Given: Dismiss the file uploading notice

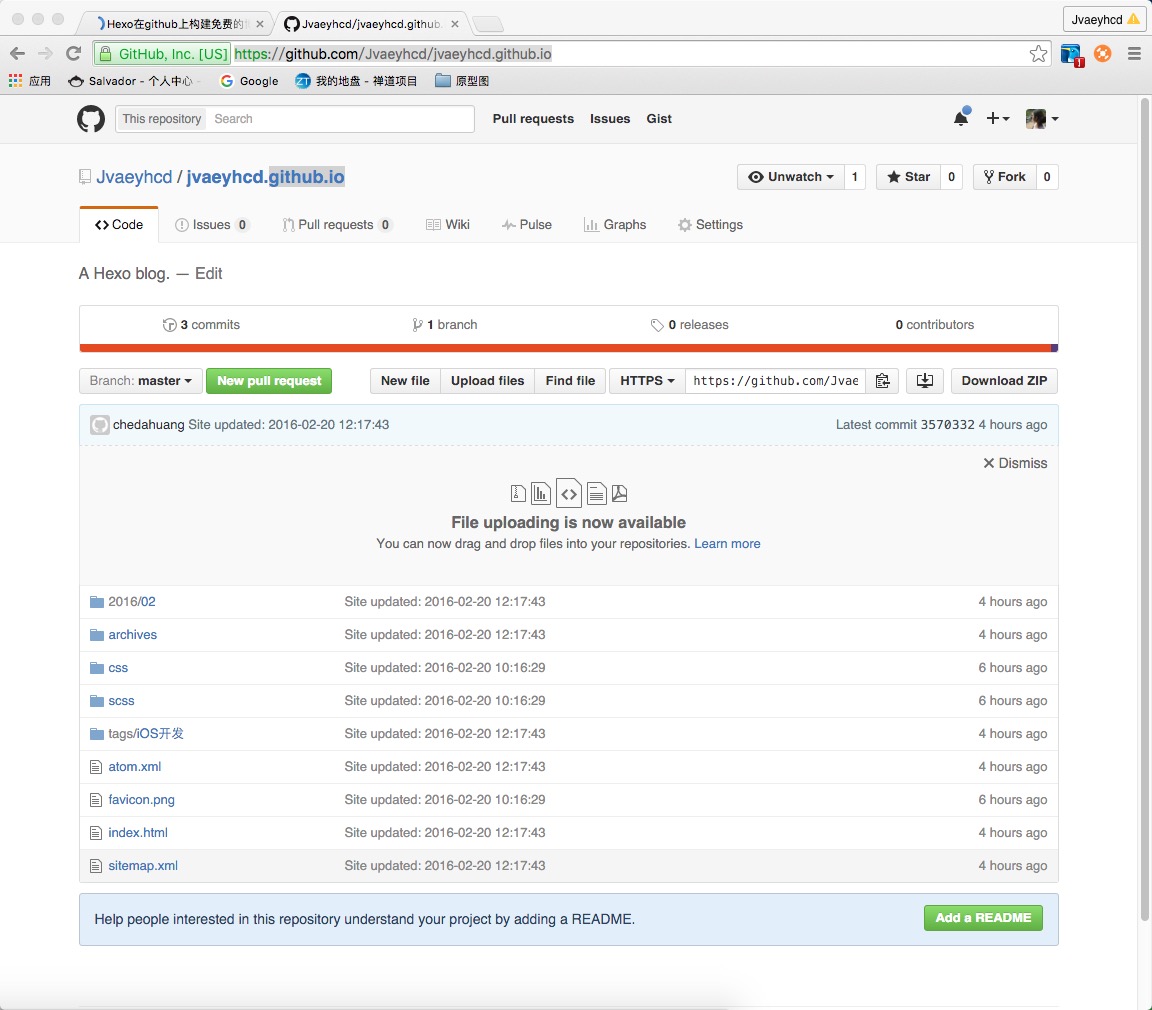Looking at the screenshot, I should pyautogui.click(x=1015, y=463).
